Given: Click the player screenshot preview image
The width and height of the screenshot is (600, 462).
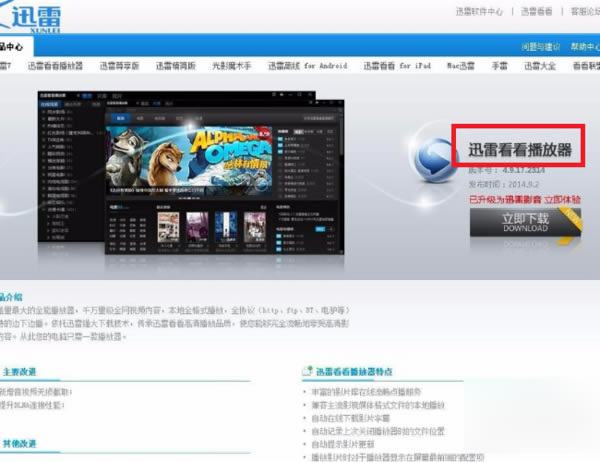Looking at the screenshot, I should 191,173.
